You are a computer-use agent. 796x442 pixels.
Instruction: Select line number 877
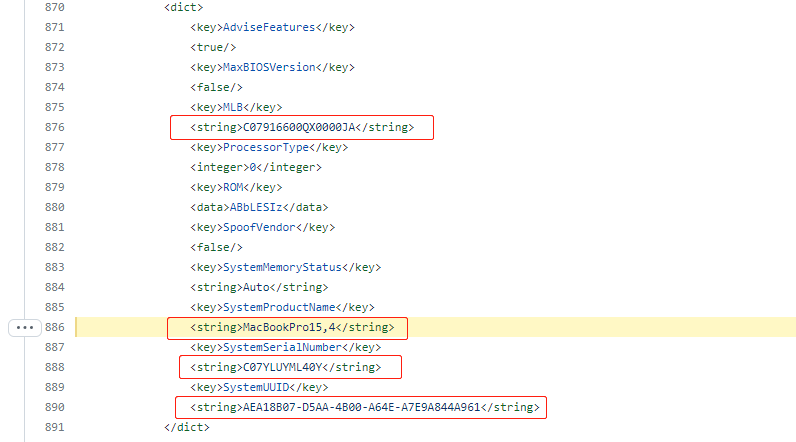pyautogui.click(x=54, y=147)
